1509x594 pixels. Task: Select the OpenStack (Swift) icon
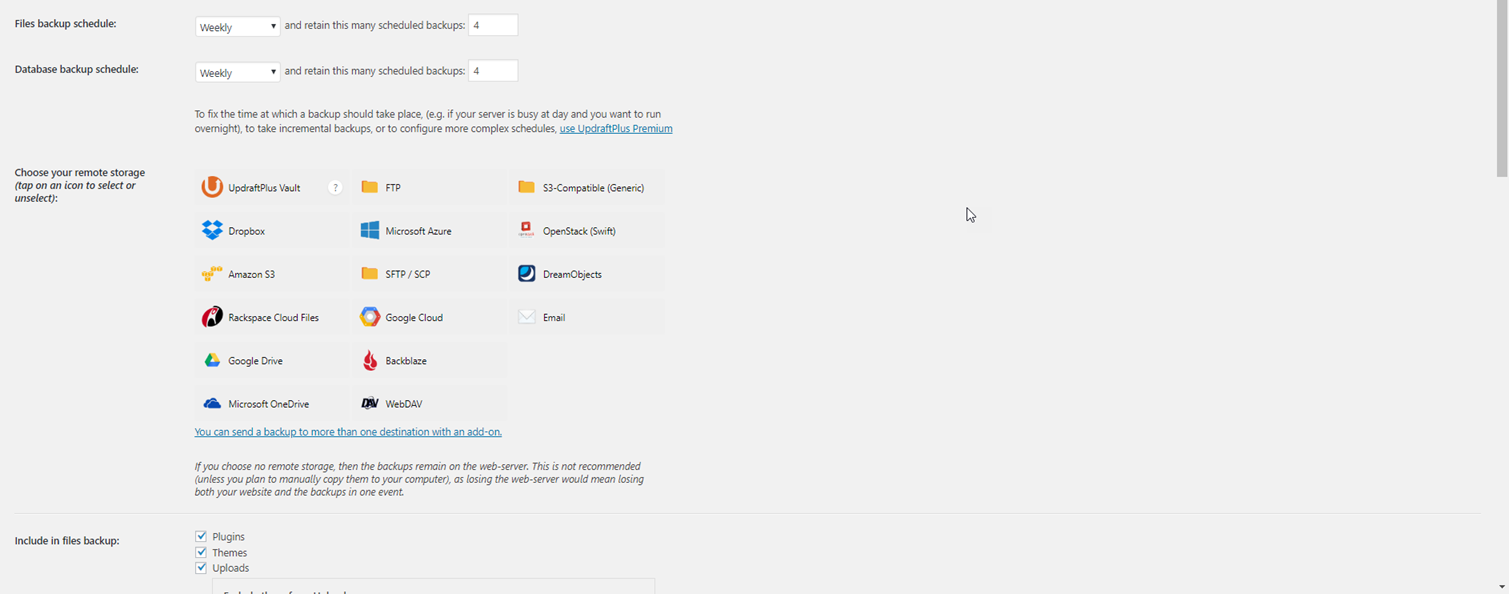coord(527,231)
